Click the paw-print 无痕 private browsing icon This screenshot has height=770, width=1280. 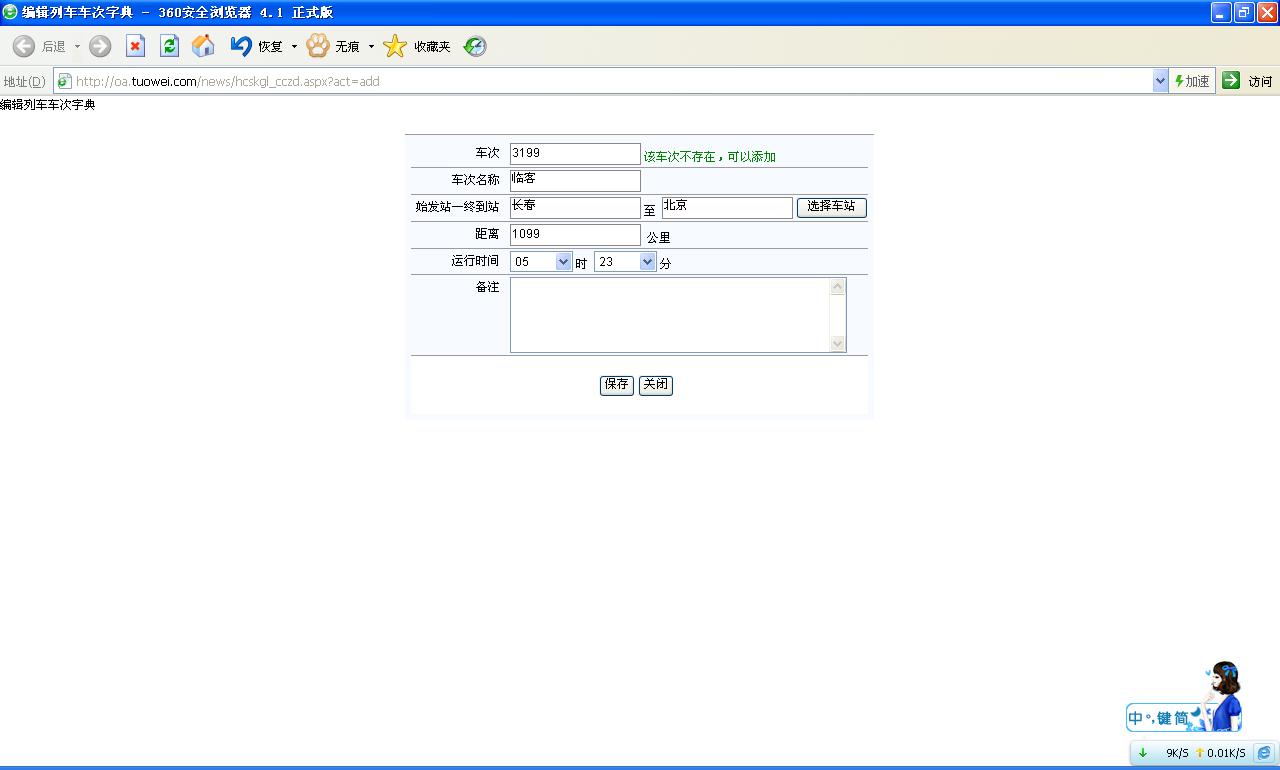click(318, 46)
